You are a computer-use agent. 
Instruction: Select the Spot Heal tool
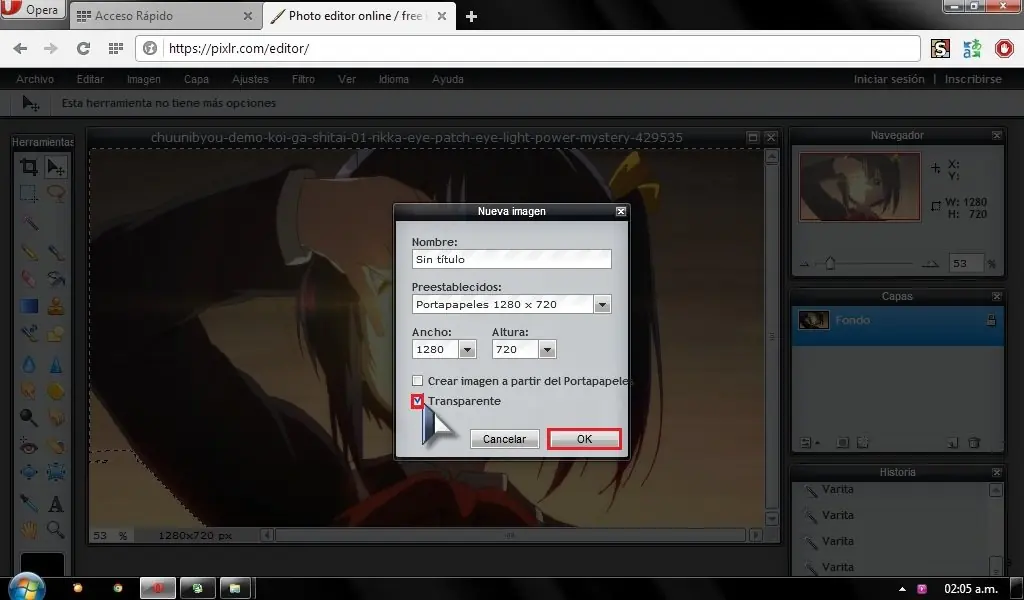[x=56, y=447]
